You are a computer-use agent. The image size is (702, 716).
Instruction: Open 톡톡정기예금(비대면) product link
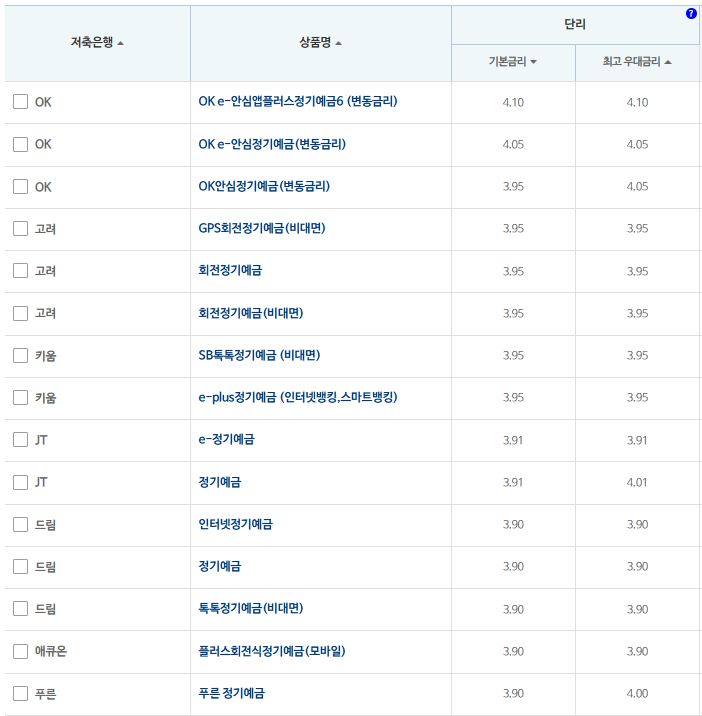point(251,609)
